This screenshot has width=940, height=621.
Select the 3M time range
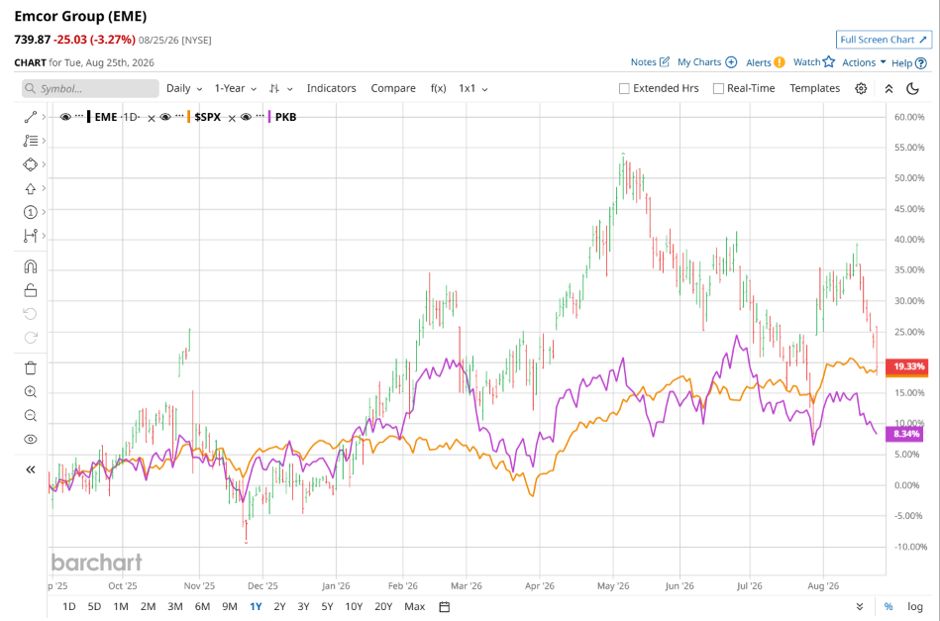click(175, 607)
